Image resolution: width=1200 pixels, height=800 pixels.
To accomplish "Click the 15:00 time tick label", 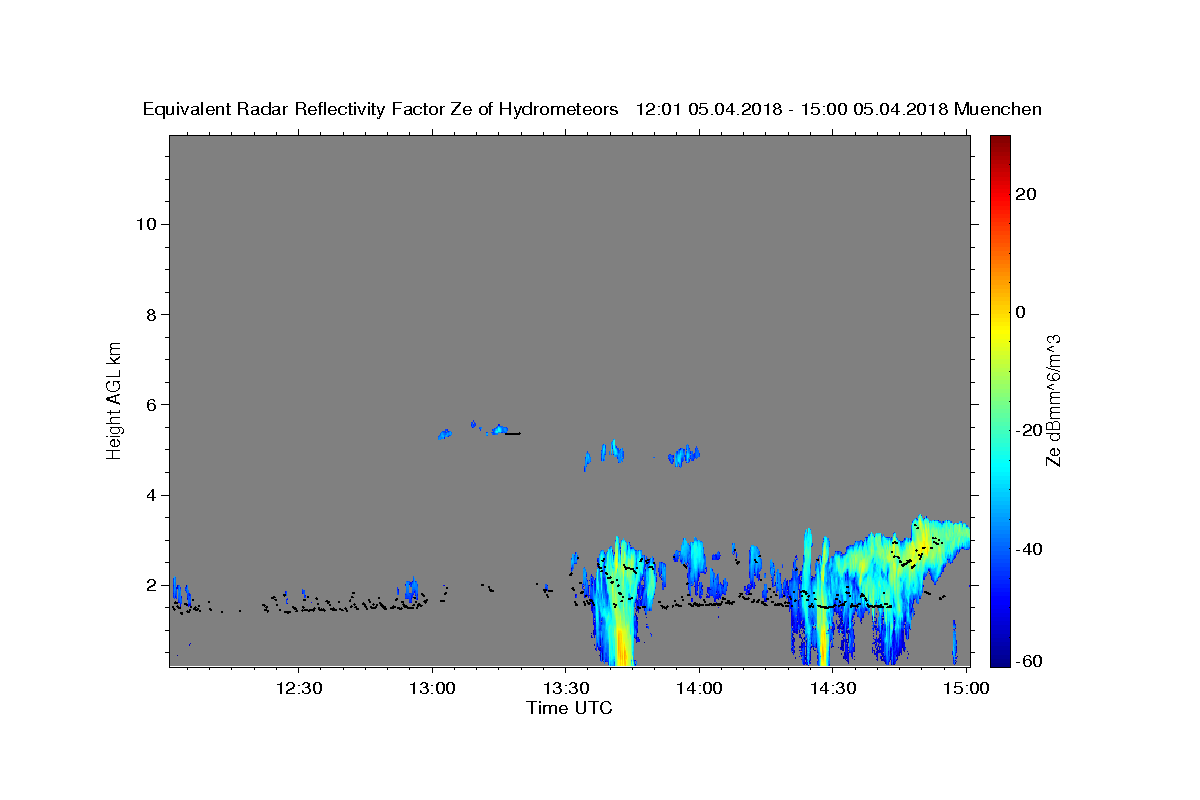I will point(966,688).
